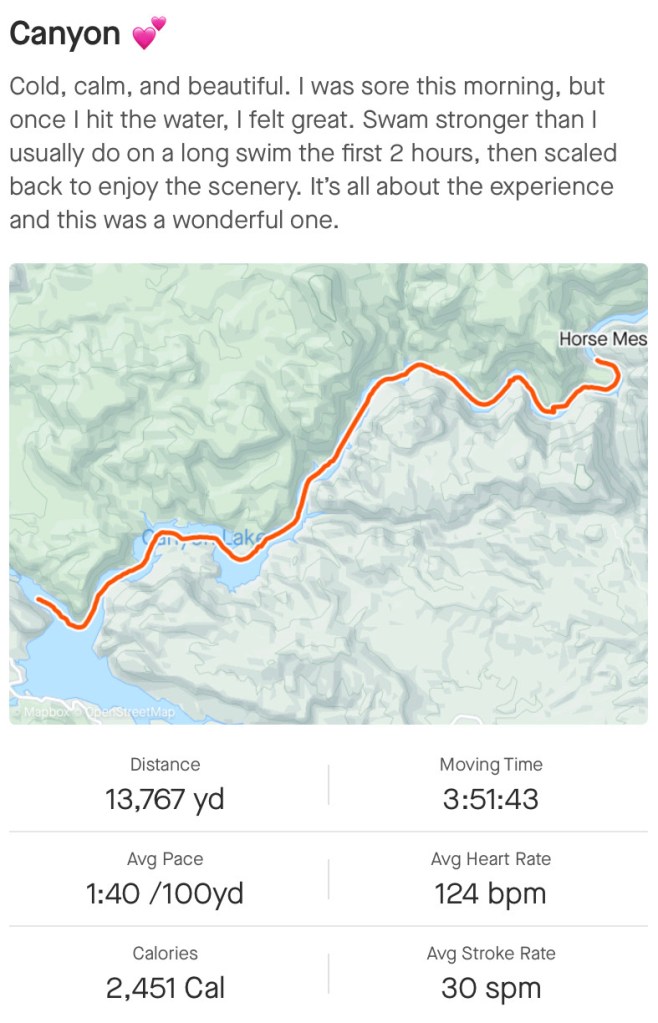The width and height of the screenshot is (658, 1023).
Task: Select the 124 bpm heart rate value
Action: (490, 894)
